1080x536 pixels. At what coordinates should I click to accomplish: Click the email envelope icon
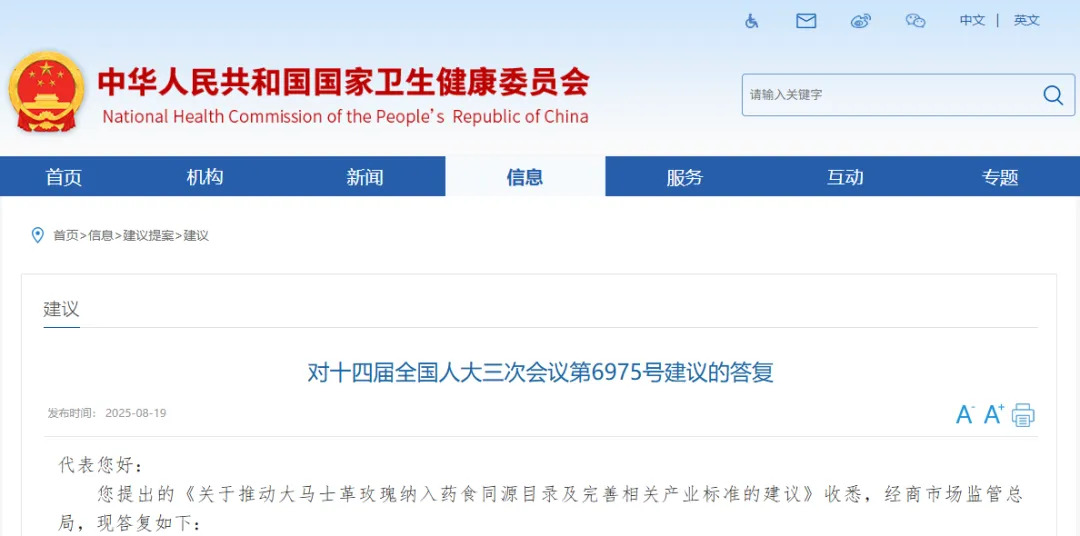[x=806, y=21]
